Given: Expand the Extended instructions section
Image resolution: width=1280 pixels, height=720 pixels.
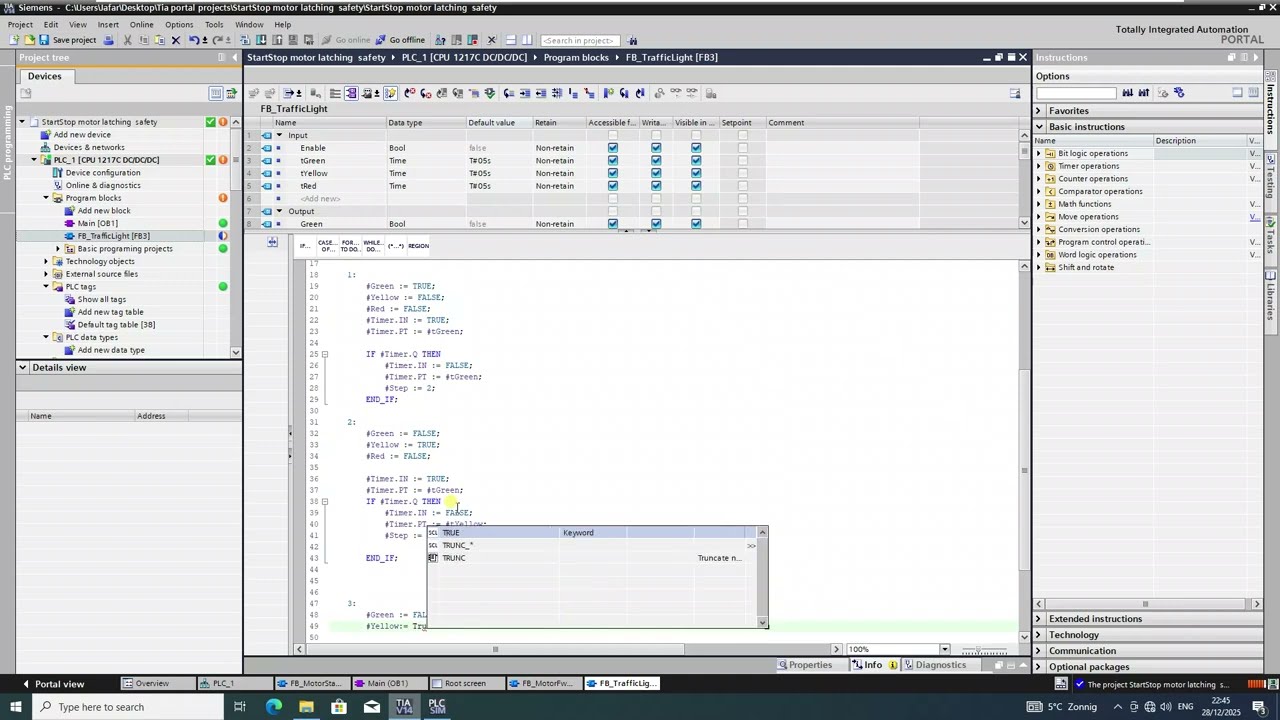Looking at the screenshot, I should click(x=1038, y=619).
